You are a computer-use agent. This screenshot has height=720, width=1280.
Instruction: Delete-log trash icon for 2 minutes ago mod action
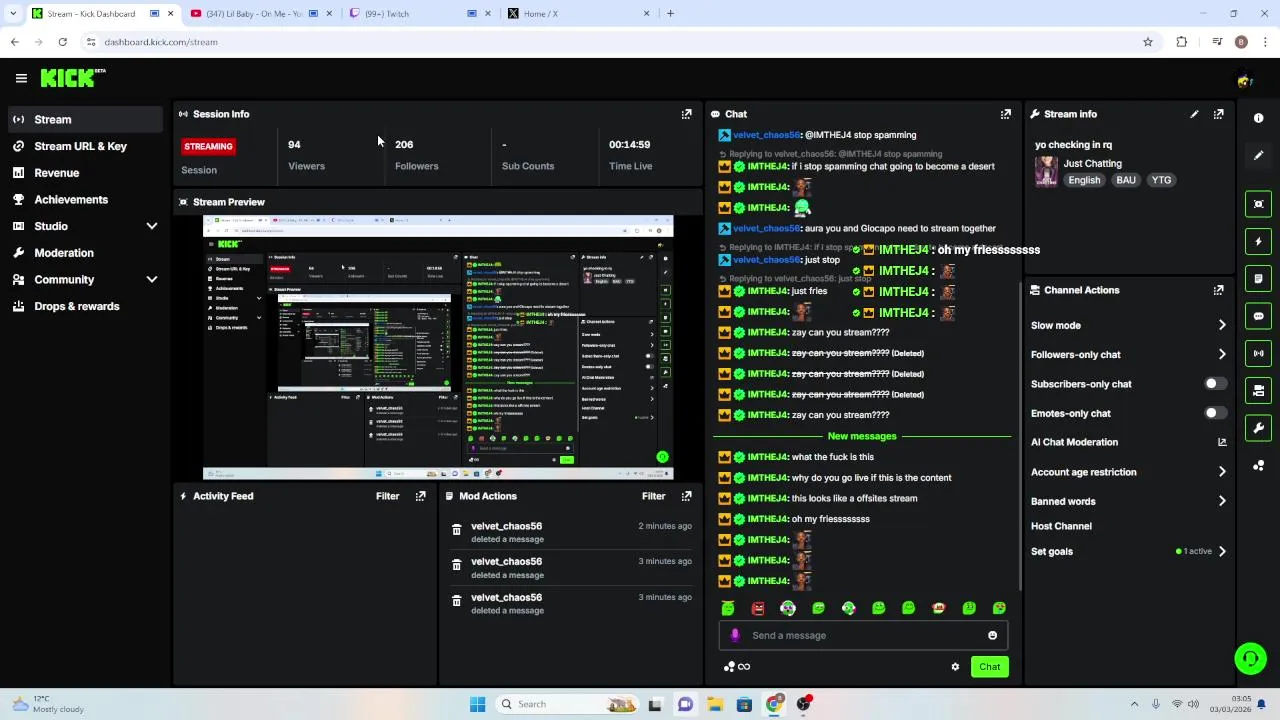pos(456,530)
